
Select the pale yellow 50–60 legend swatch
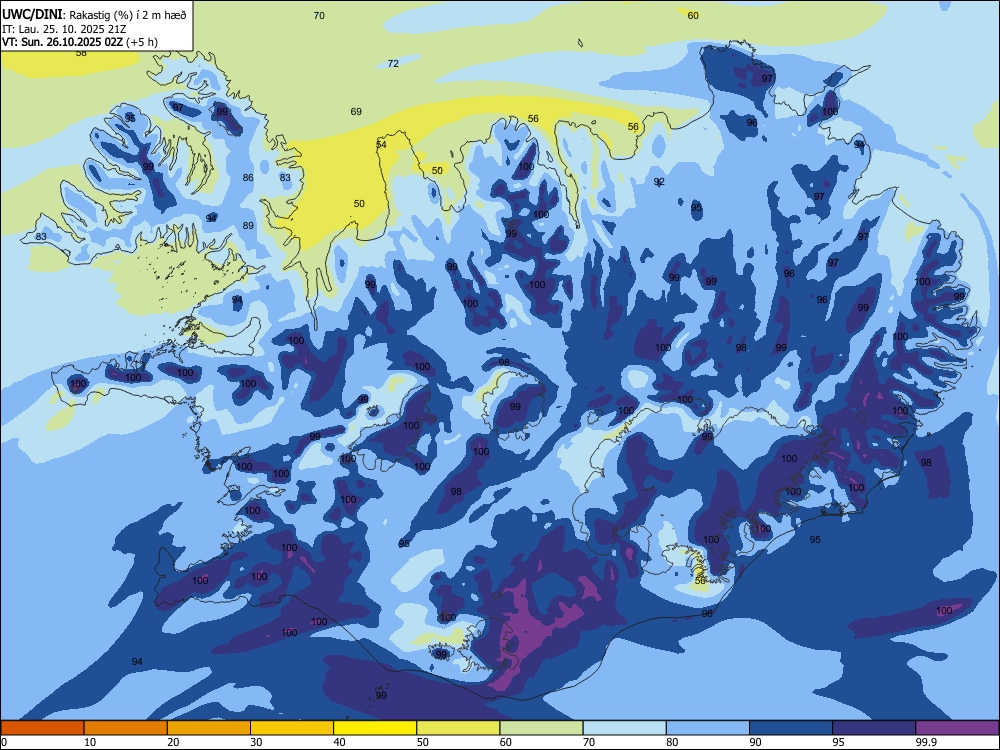[x=458, y=728]
